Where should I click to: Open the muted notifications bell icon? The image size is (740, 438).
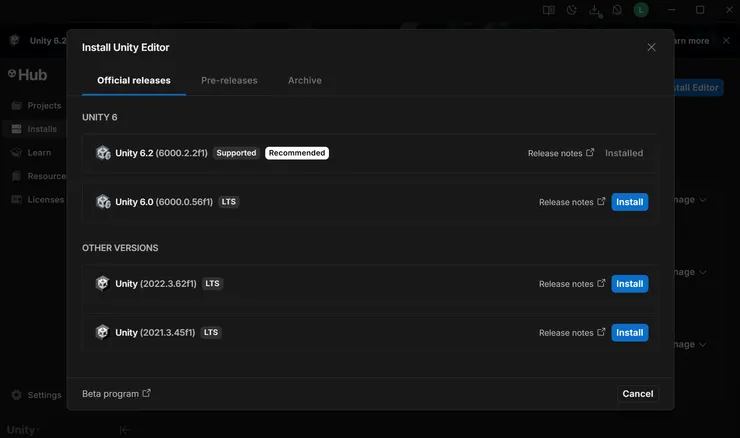[x=617, y=10]
